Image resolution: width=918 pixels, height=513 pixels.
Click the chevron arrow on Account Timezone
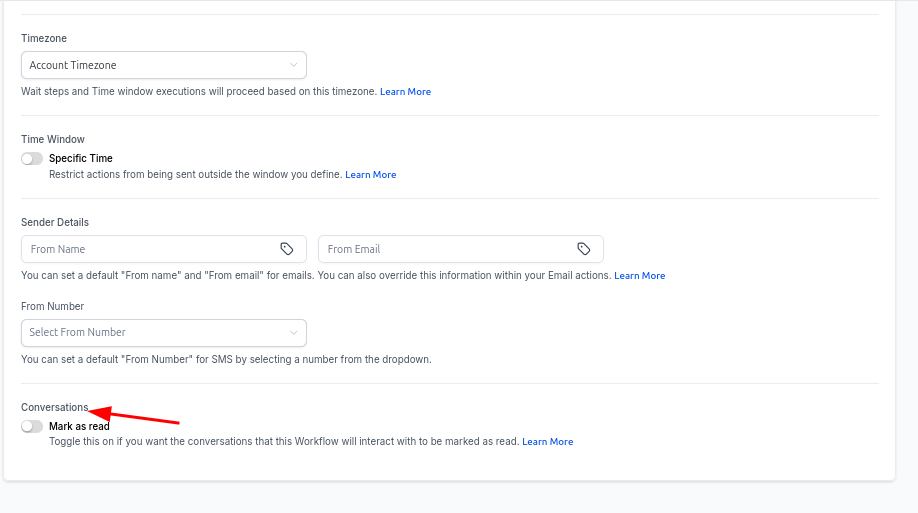(294, 65)
